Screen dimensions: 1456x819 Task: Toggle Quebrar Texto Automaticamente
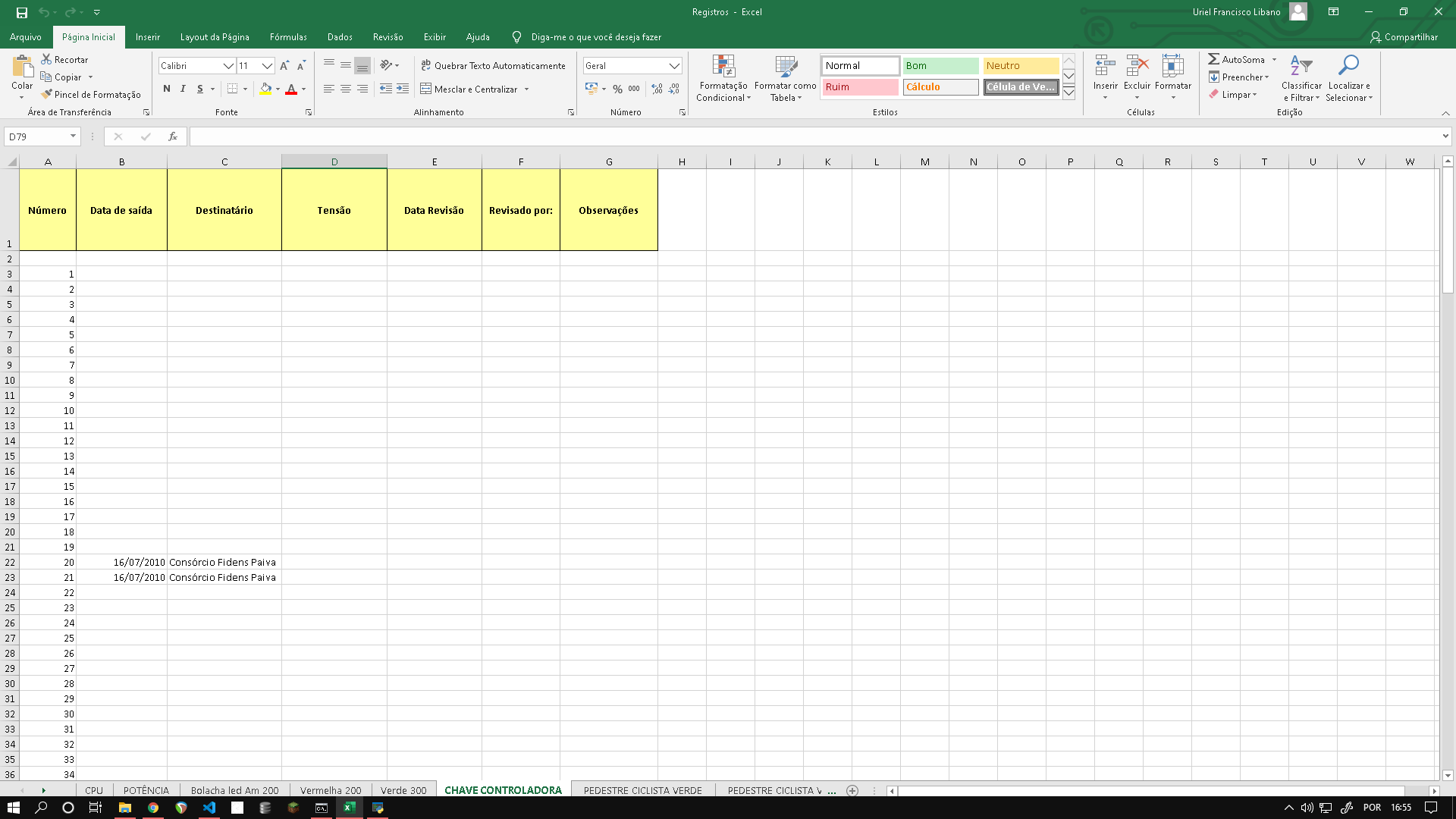pos(494,66)
